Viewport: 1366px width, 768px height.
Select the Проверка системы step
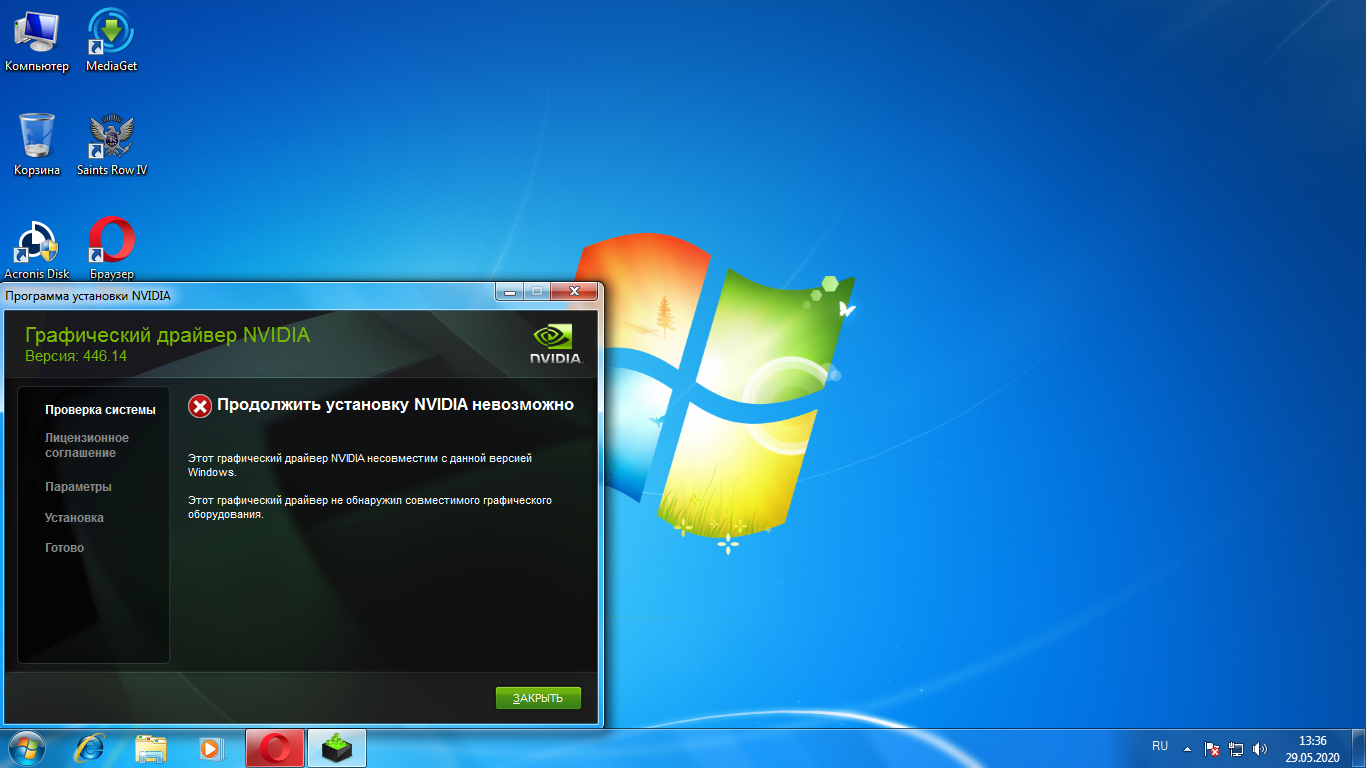[x=100, y=410]
